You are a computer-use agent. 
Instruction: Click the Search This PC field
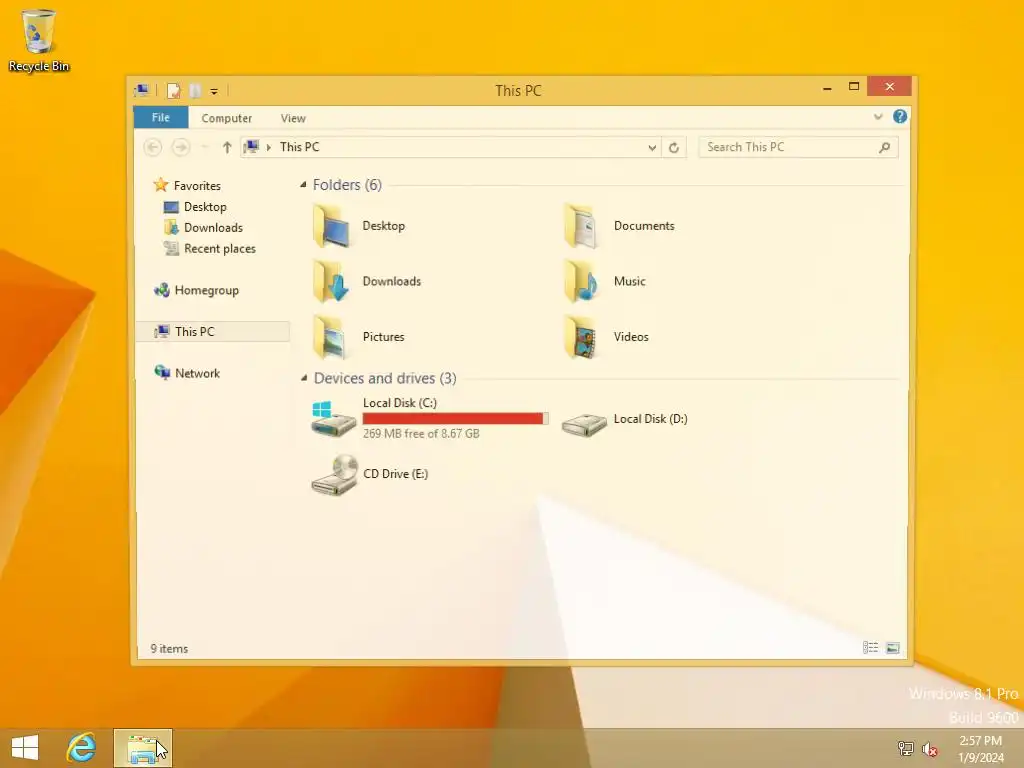click(798, 148)
